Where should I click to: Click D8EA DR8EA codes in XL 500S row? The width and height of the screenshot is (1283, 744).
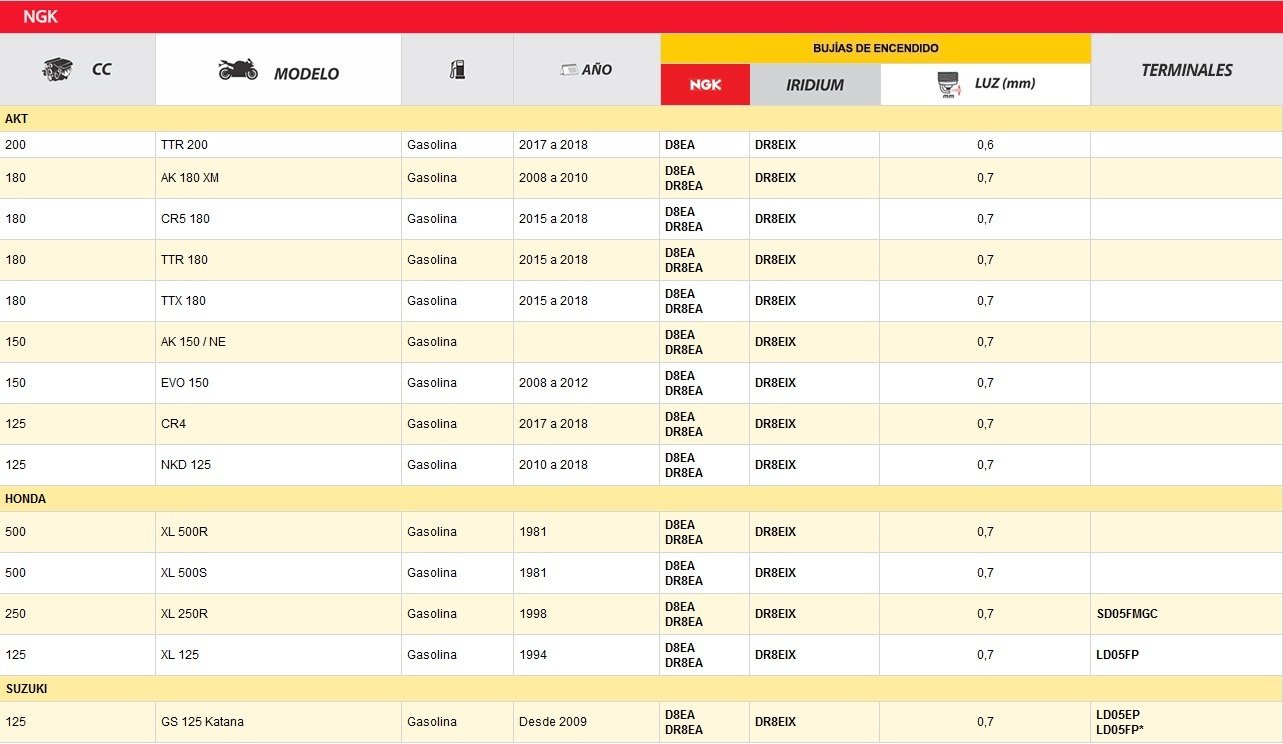click(x=684, y=573)
